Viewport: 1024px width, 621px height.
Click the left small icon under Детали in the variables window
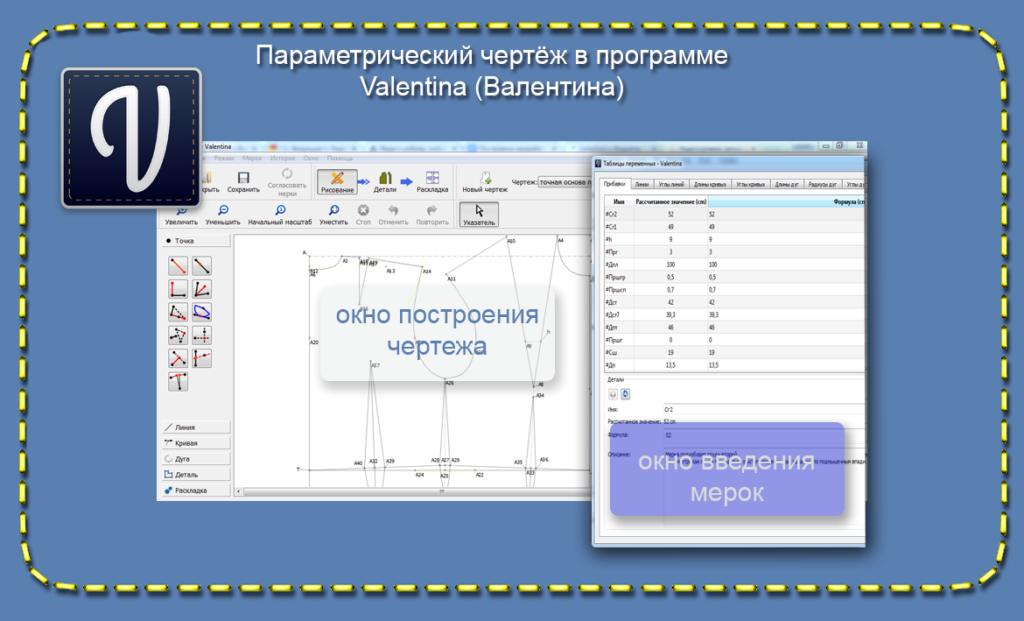[613, 394]
